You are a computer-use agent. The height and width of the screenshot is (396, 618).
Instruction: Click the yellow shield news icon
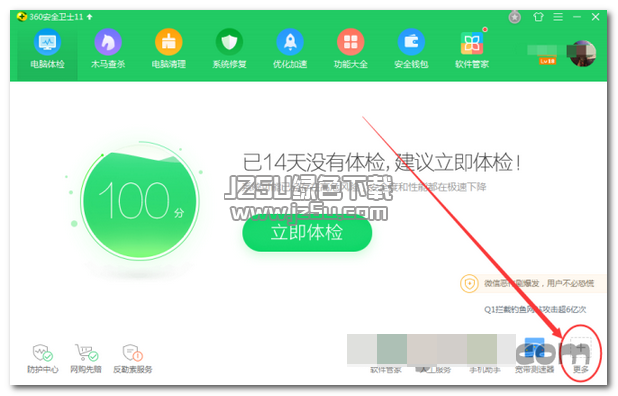[469, 283]
